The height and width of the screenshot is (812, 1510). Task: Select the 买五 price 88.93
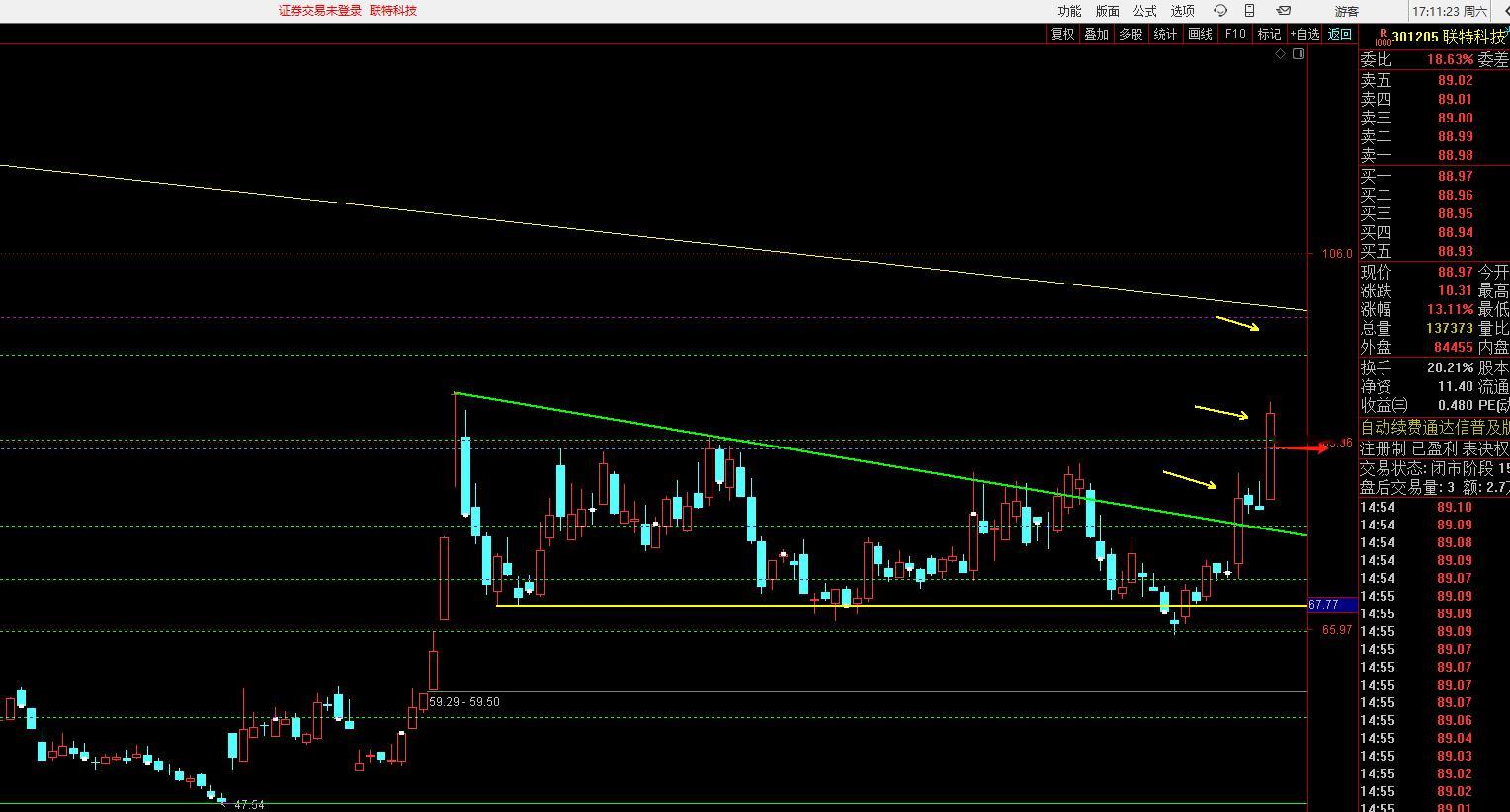(1455, 251)
